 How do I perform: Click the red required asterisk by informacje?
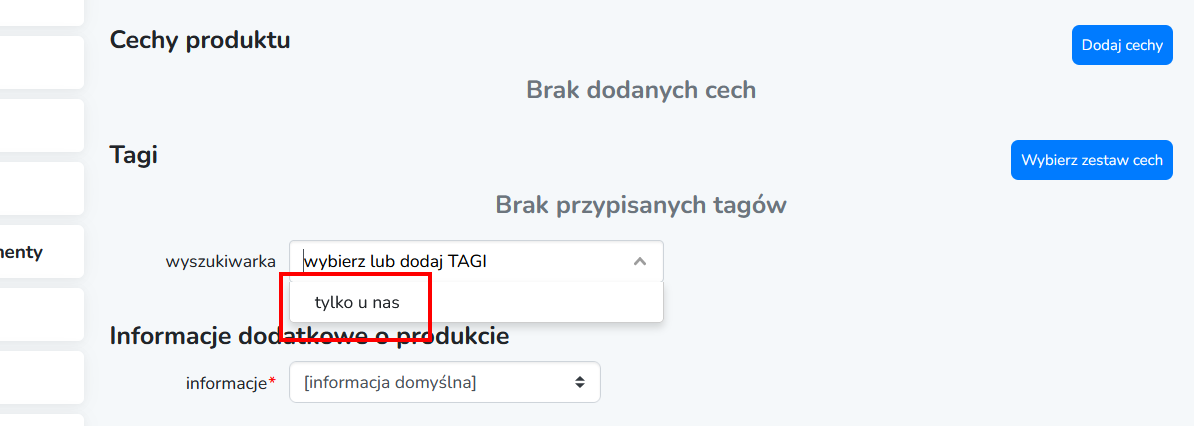click(x=272, y=383)
